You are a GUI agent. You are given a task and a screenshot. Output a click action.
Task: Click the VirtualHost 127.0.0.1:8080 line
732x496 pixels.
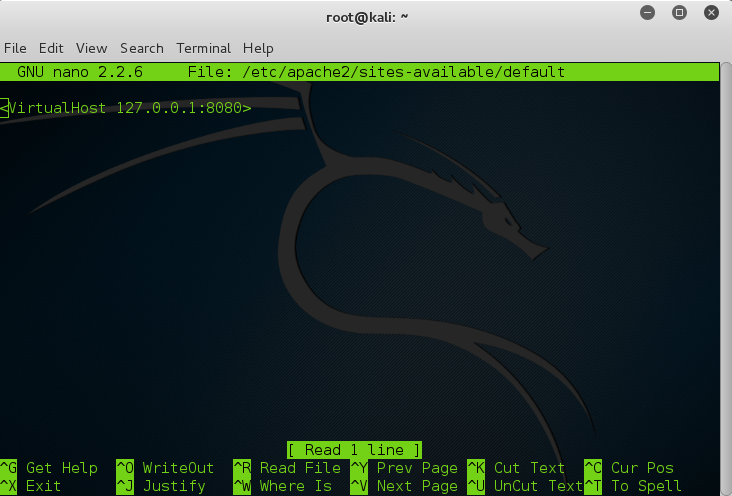126,107
